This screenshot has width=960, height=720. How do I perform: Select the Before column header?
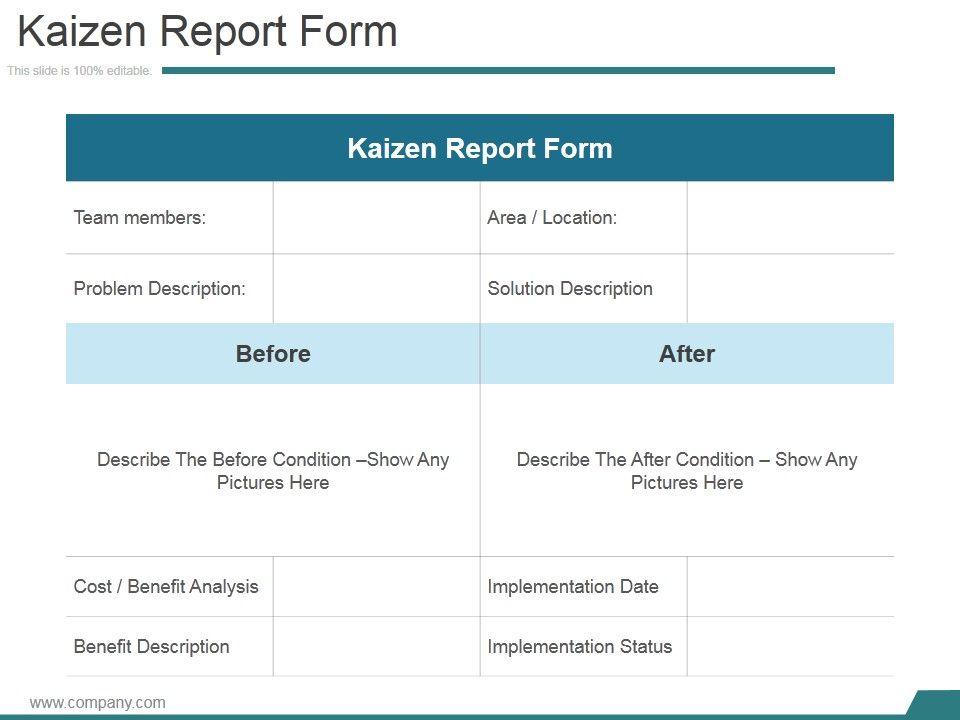(x=273, y=354)
